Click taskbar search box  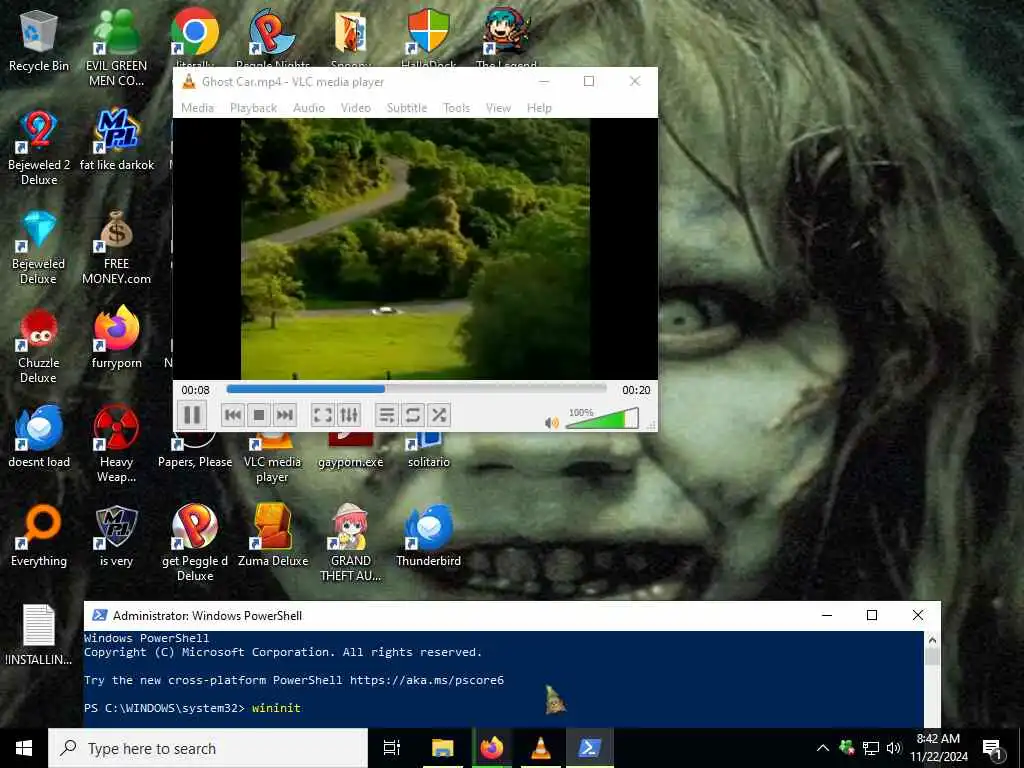coord(208,748)
